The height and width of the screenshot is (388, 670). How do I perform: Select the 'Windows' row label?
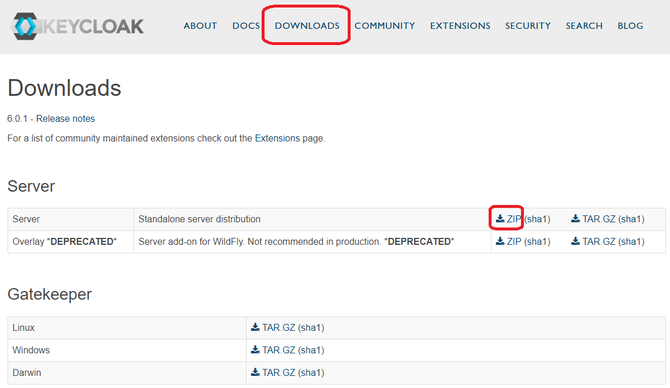[31, 350]
